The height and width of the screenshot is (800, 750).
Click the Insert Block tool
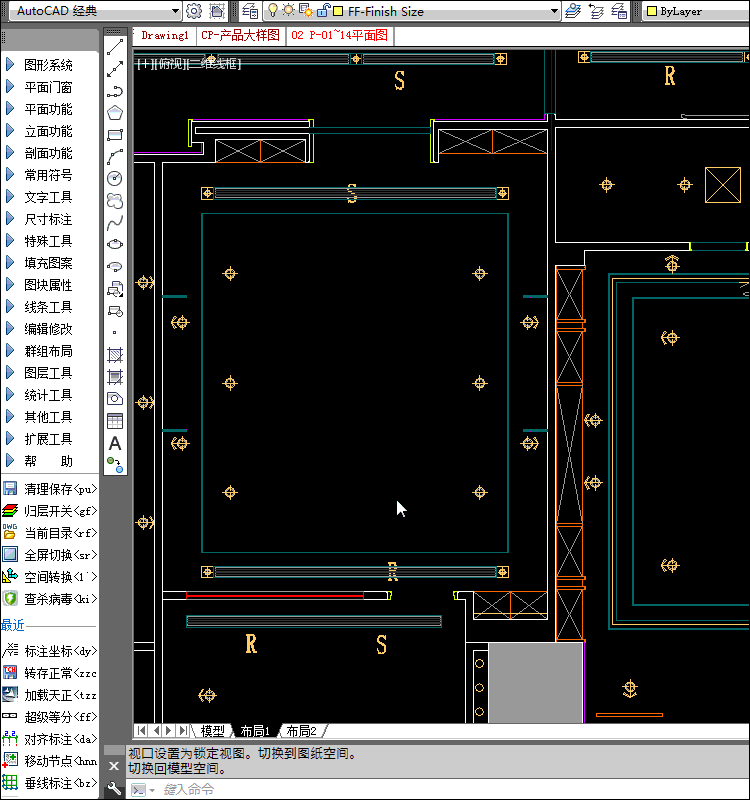(x=115, y=289)
